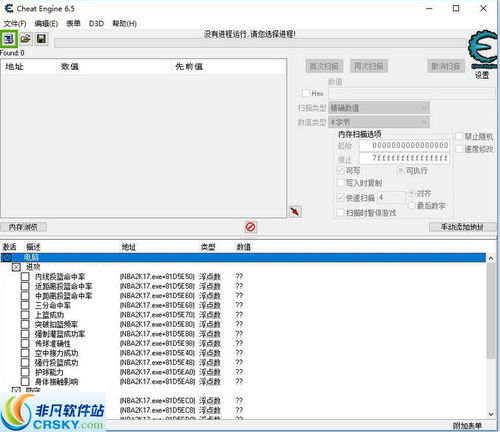Click the red arrow add-to-list icon
The width and height of the screenshot is (500, 432).
tap(295, 211)
